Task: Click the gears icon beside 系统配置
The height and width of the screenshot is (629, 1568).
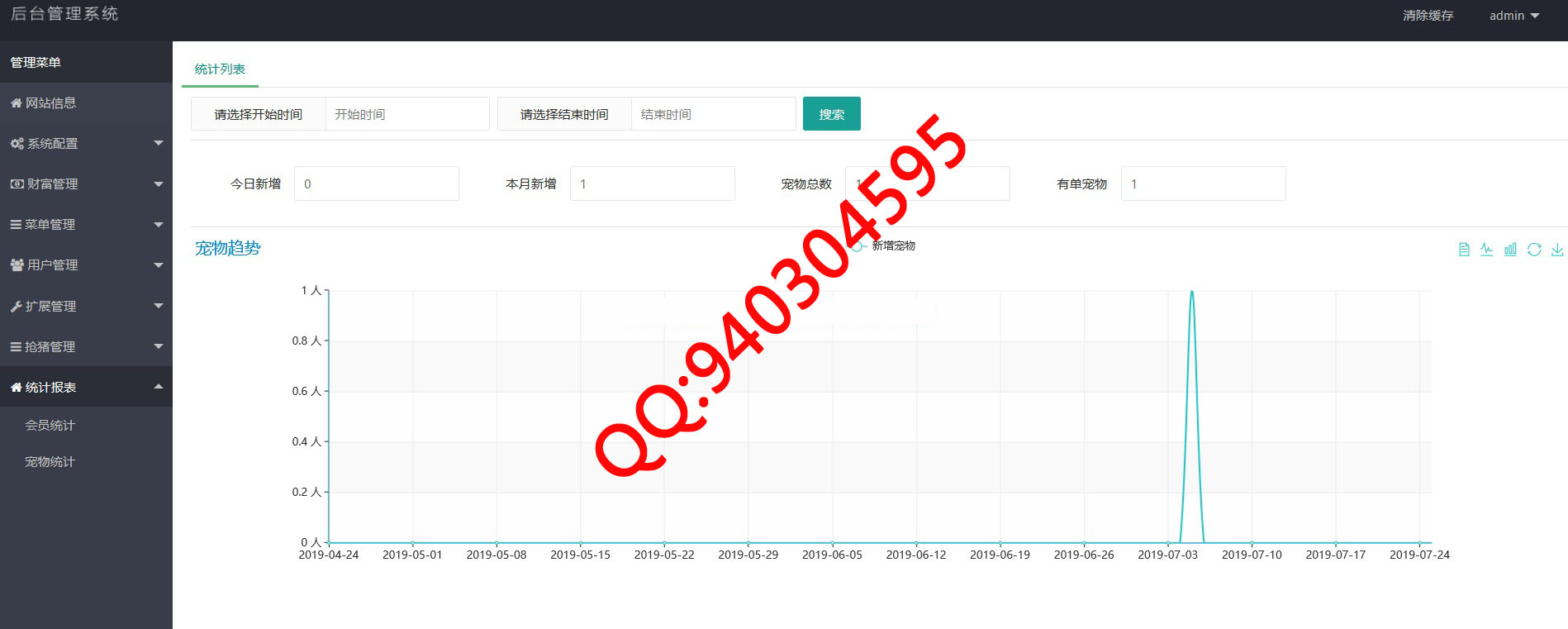Action: [x=17, y=144]
